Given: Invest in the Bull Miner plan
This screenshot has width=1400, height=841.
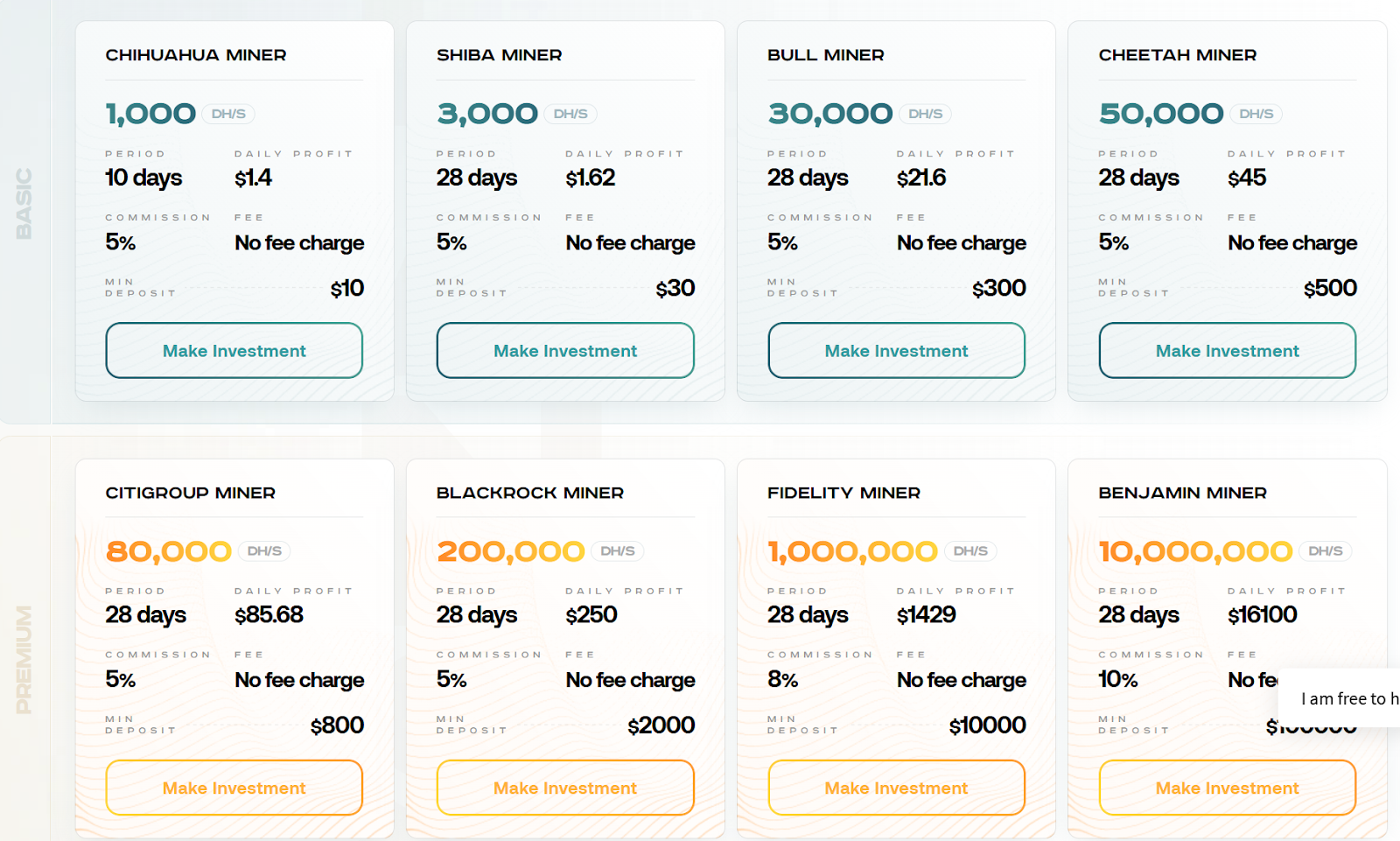Looking at the screenshot, I should point(896,351).
